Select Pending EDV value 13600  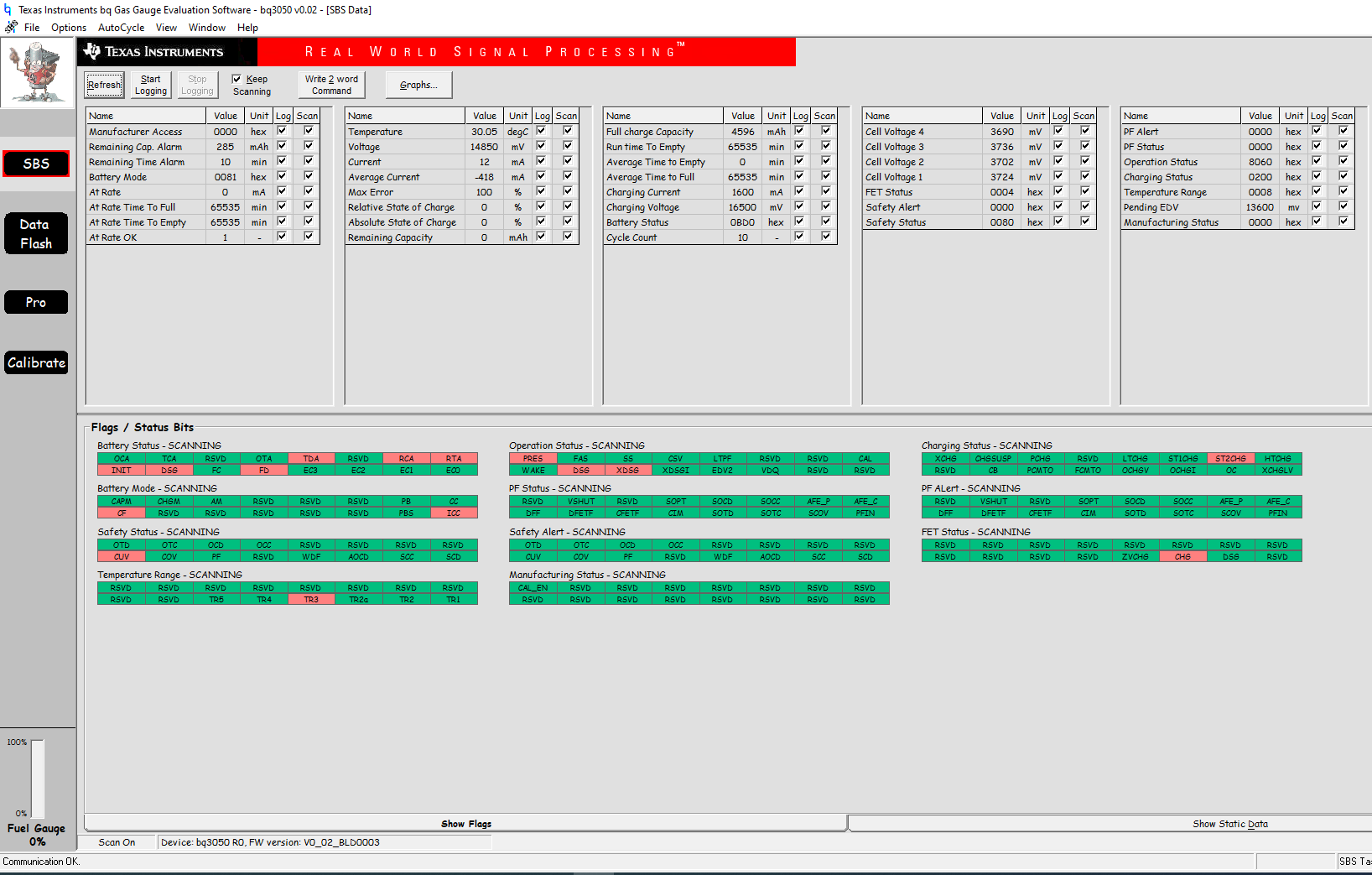(1260, 207)
